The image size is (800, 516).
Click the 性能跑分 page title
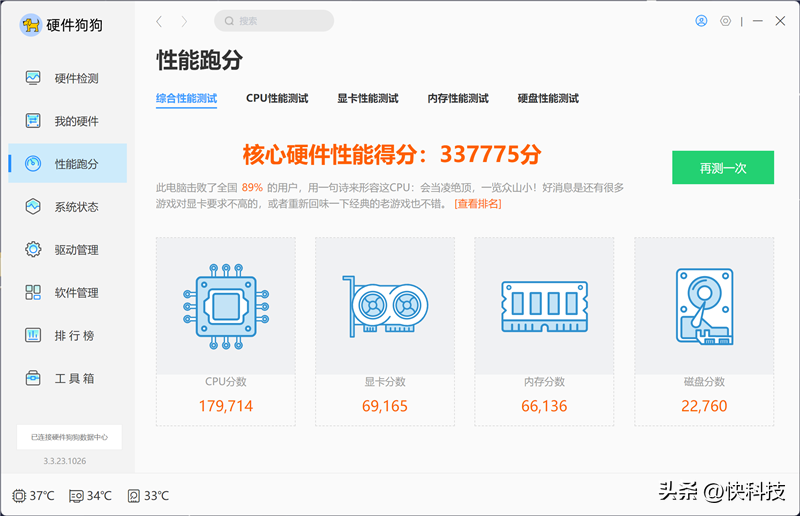199,60
